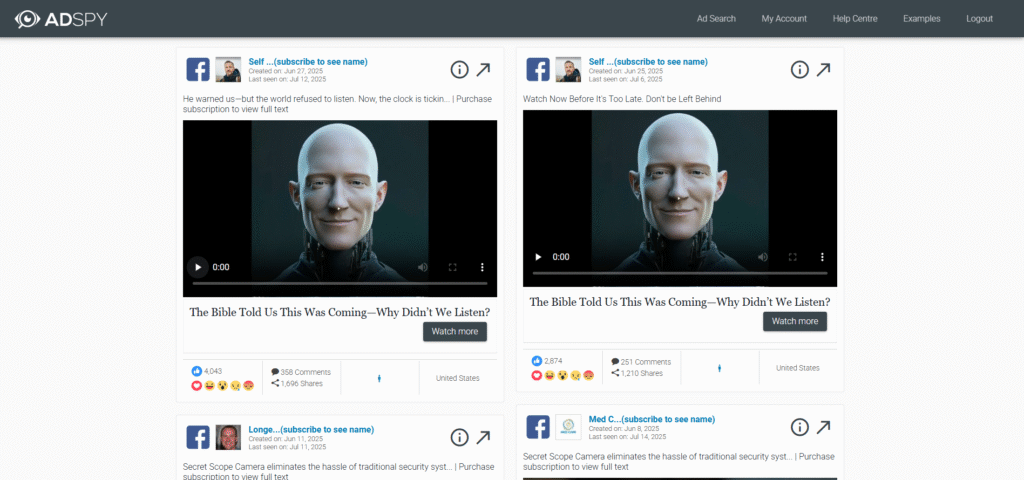Open more options on Jun 25 video

tap(822, 257)
